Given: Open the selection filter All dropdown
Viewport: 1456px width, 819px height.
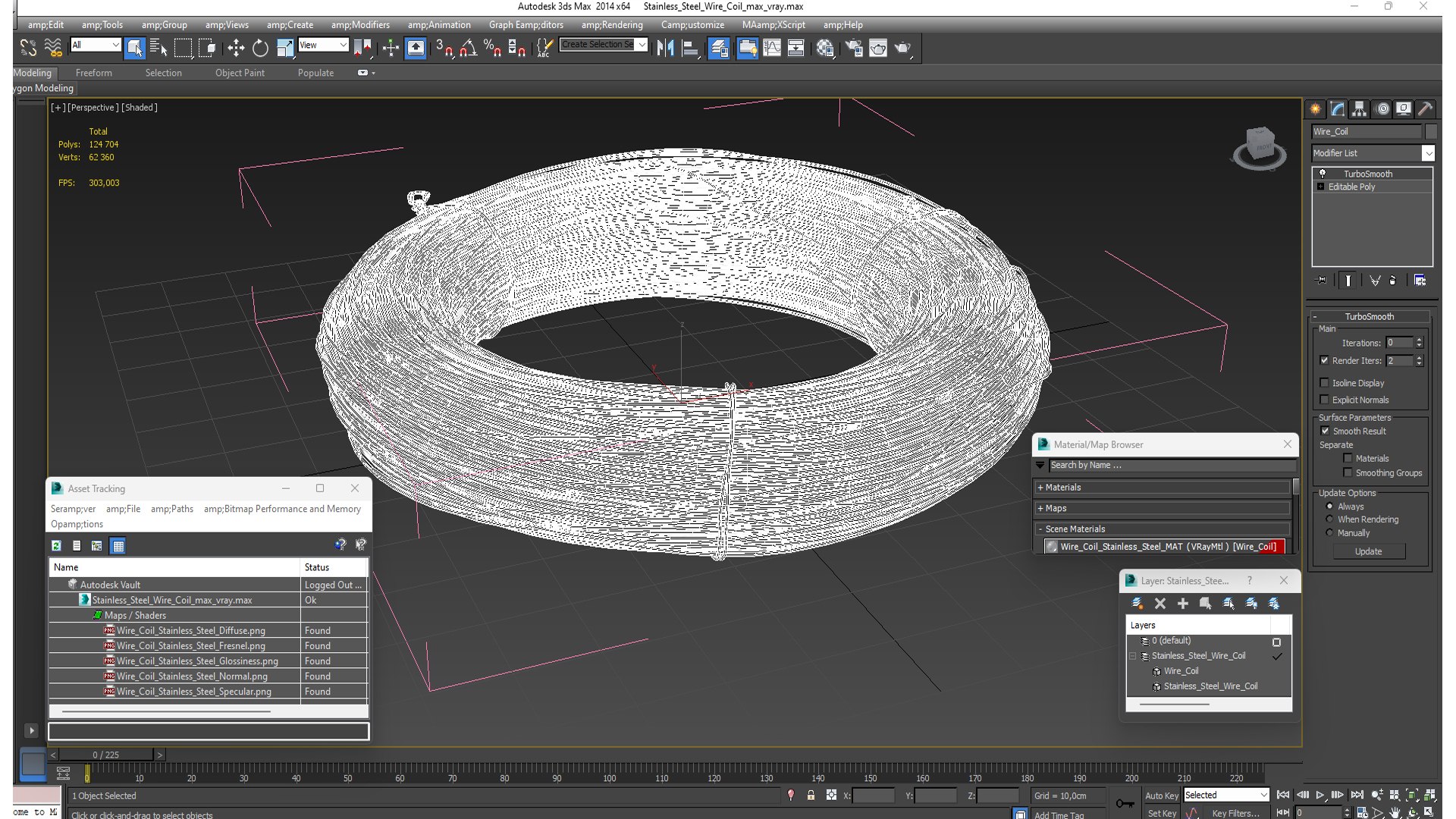Looking at the screenshot, I should pyautogui.click(x=96, y=45).
